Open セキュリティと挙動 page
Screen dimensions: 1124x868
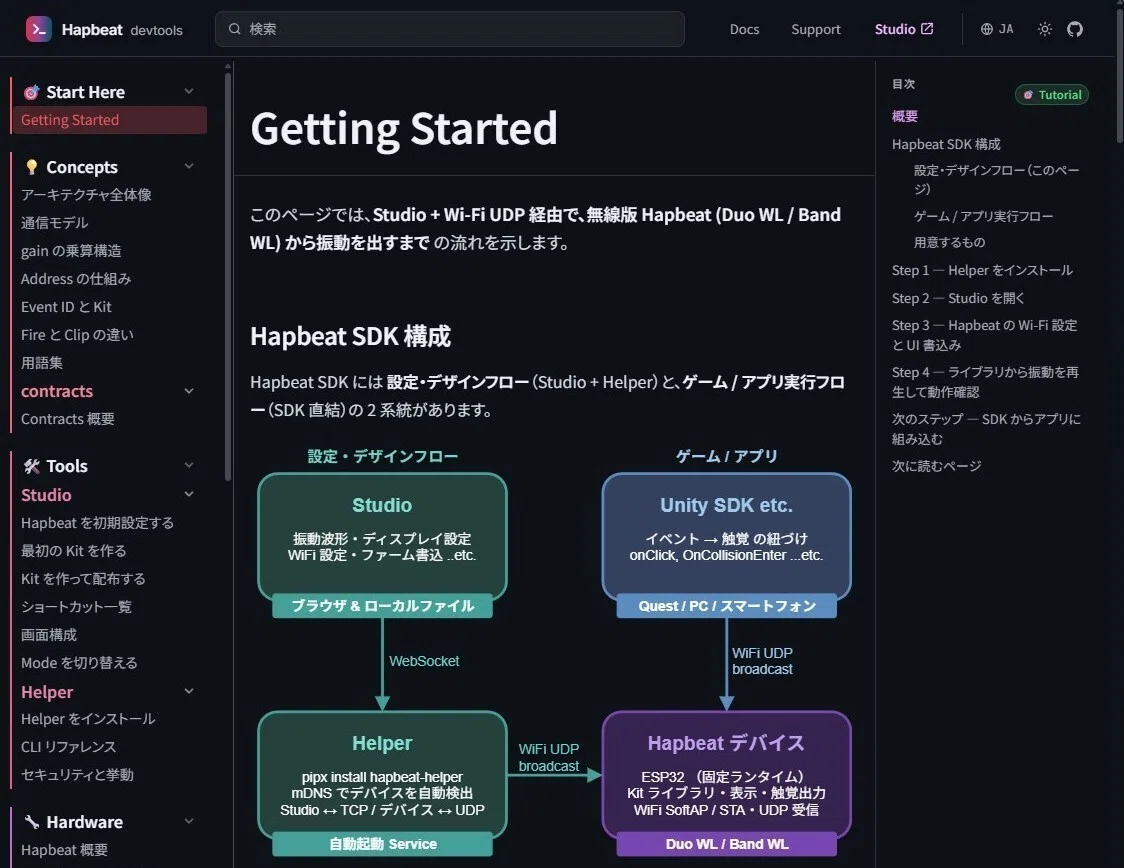77,775
